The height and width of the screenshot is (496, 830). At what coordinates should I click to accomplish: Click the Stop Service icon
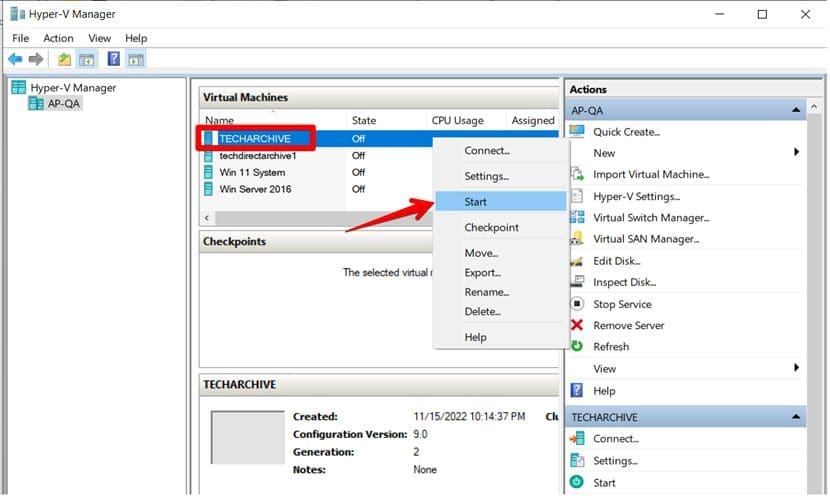click(577, 304)
